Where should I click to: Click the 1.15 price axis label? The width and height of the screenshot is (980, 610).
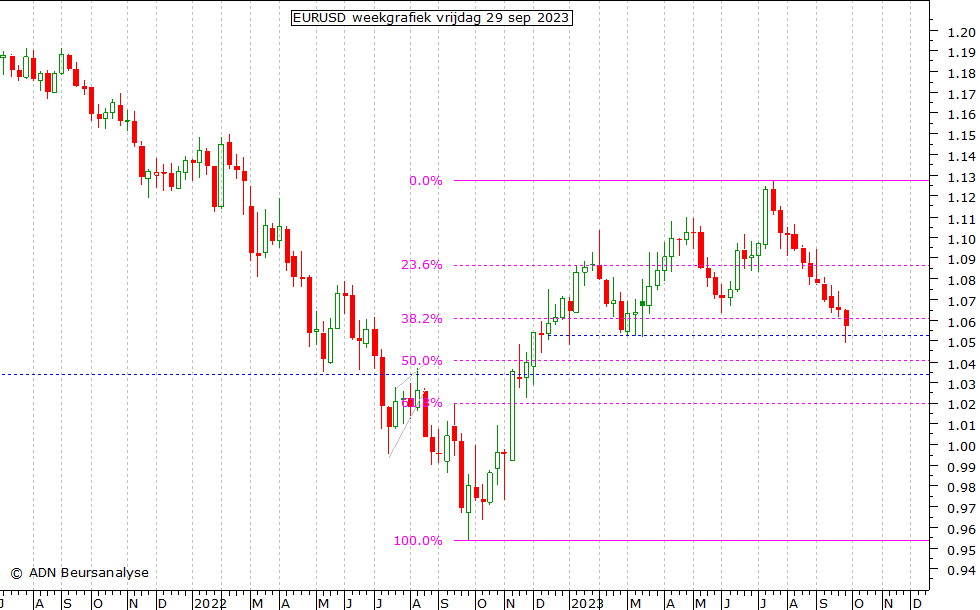pos(961,136)
